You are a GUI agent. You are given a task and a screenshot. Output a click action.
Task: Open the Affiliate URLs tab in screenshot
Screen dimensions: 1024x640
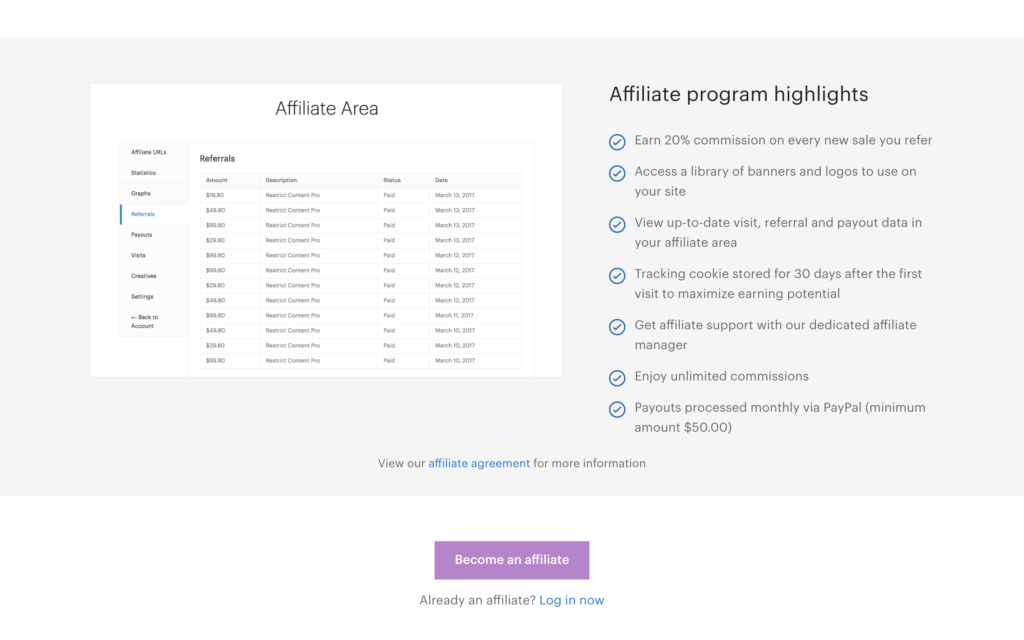[149, 152]
